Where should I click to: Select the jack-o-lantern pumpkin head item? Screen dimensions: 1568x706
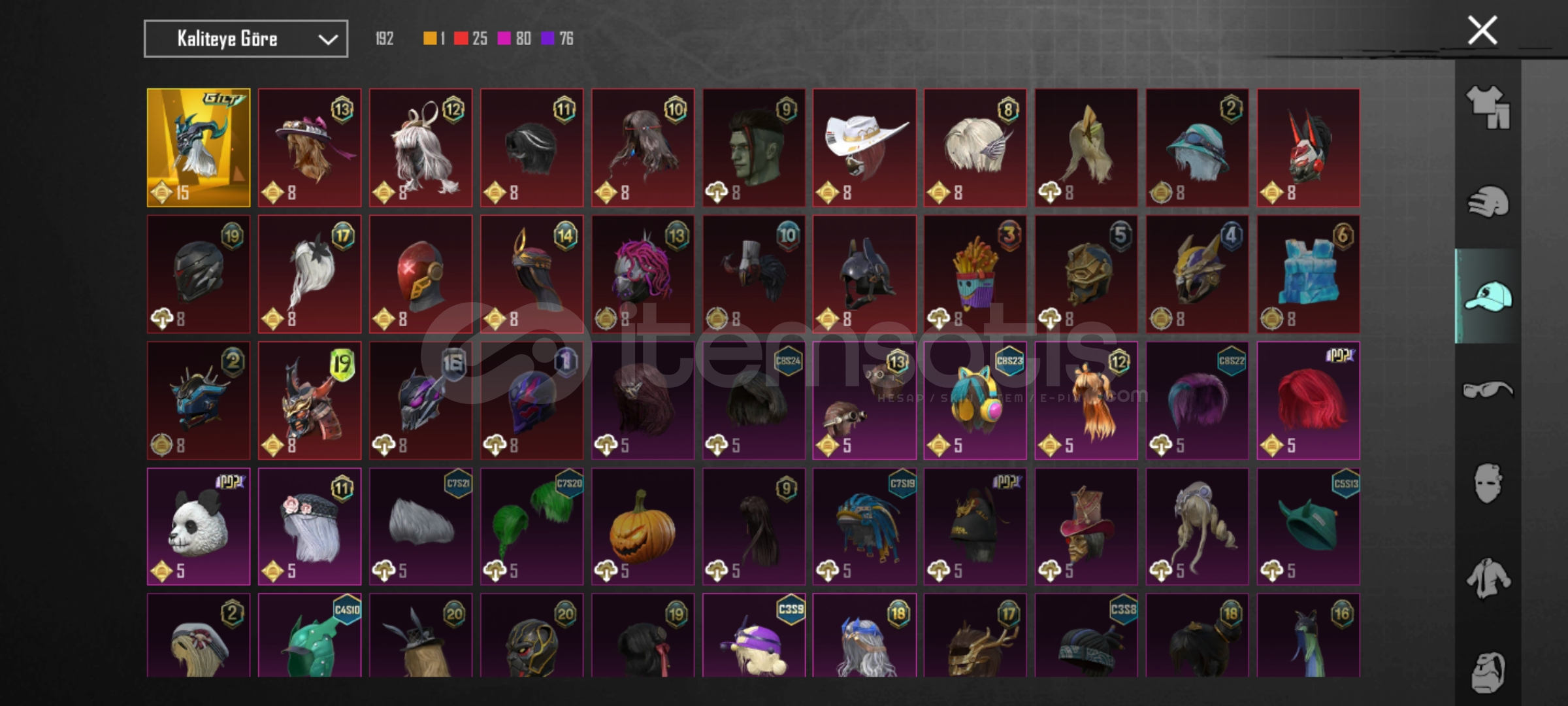pyautogui.click(x=643, y=526)
